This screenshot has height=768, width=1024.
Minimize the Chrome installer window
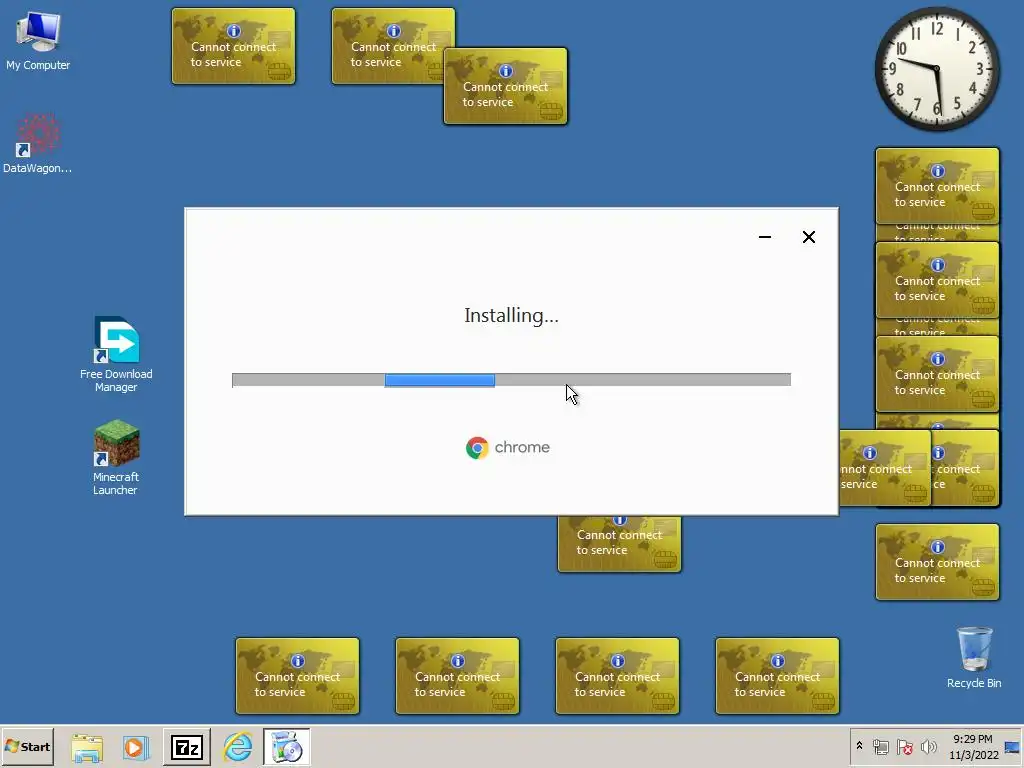(x=765, y=236)
